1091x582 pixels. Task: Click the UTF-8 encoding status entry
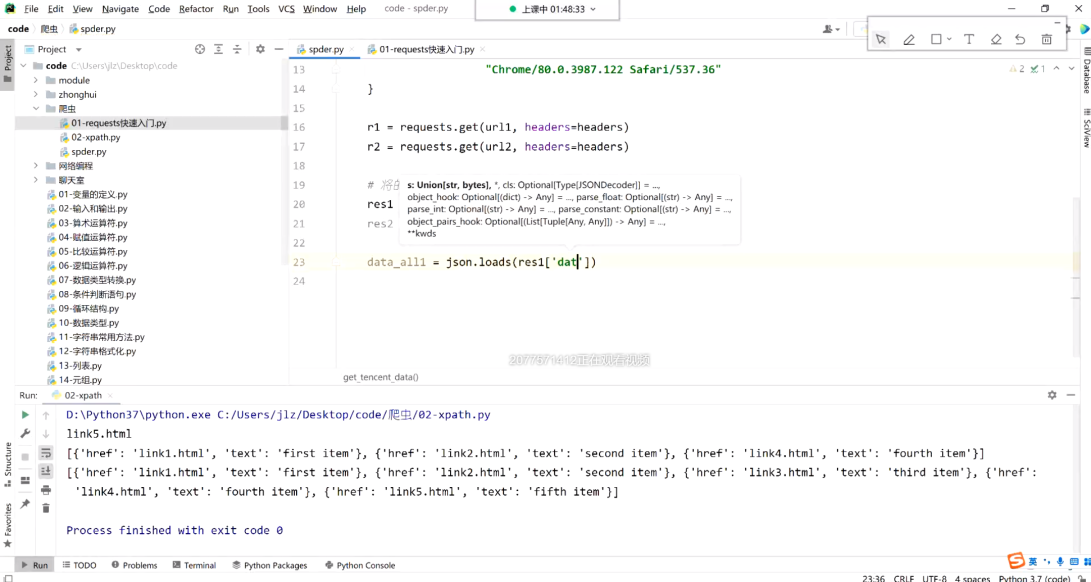[933, 579]
